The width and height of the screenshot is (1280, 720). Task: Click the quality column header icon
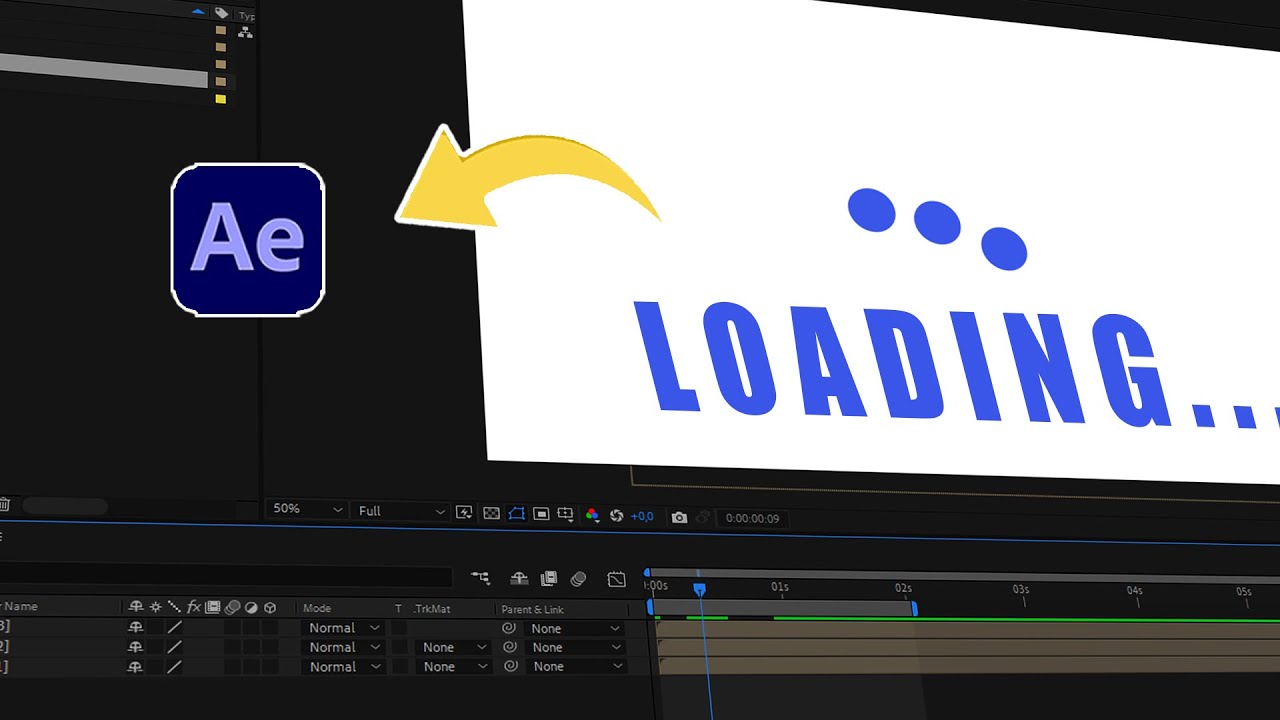coord(174,607)
